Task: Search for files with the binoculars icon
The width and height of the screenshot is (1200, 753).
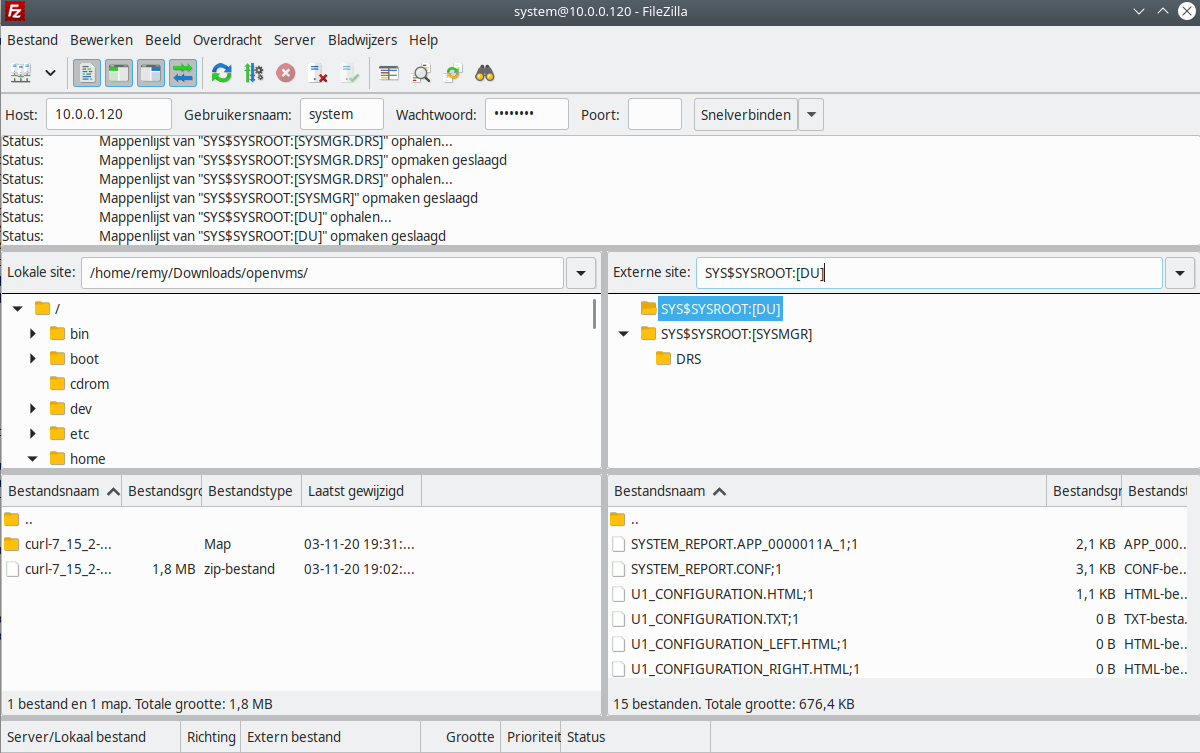Action: (x=484, y=73)
